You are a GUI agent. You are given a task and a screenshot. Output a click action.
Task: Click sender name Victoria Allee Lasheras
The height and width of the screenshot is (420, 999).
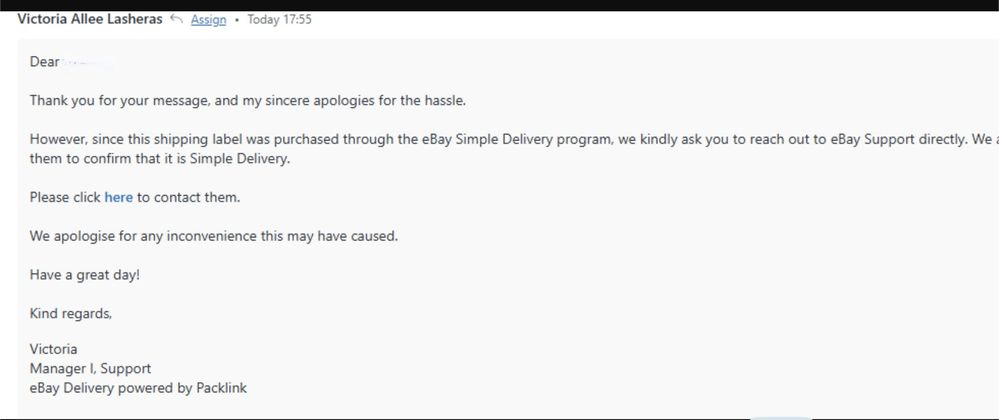(90, 19)
